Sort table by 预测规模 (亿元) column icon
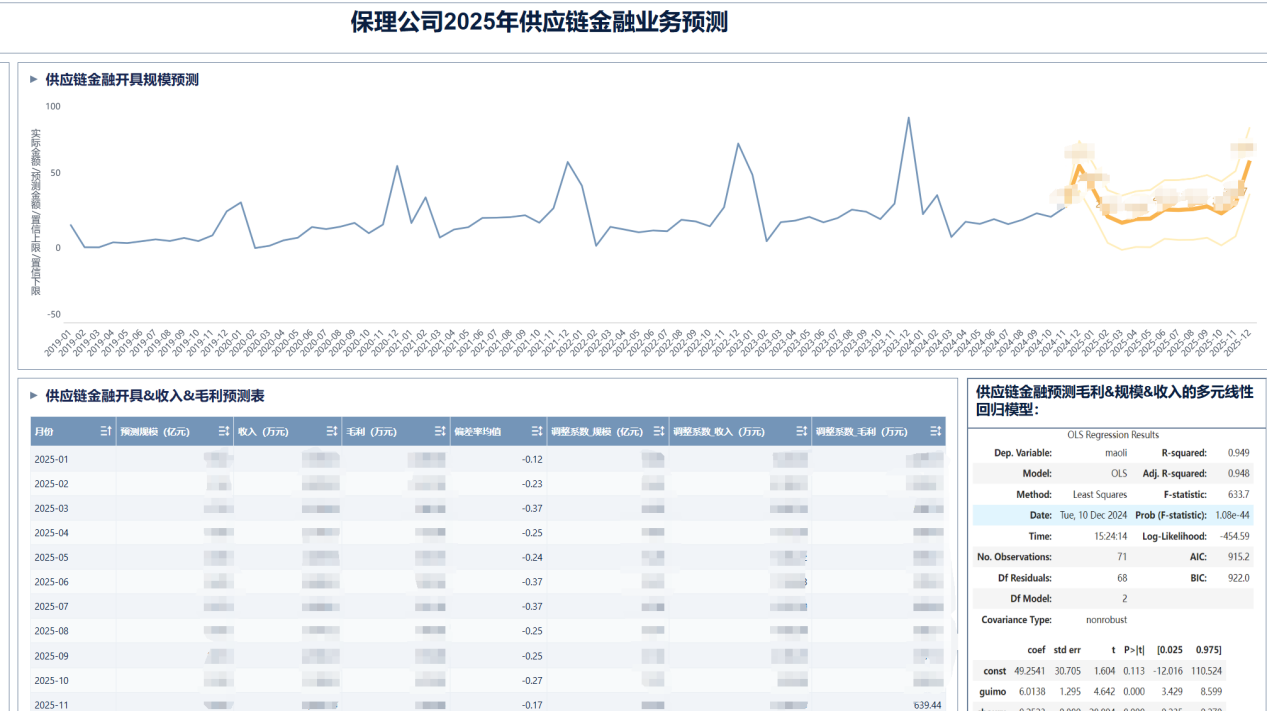1267x711 pixels. tap(224, 431)
